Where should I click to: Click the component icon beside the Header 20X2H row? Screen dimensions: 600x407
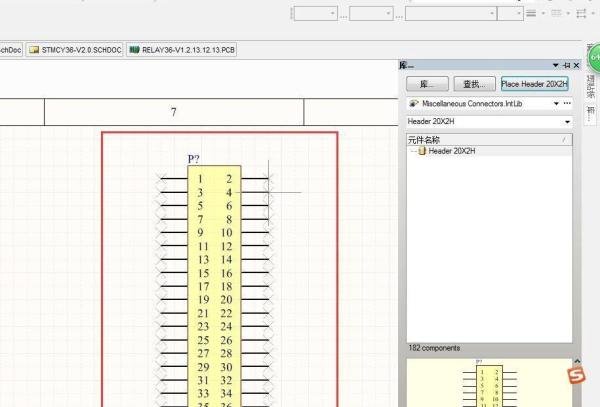click(x=422, y=151)
